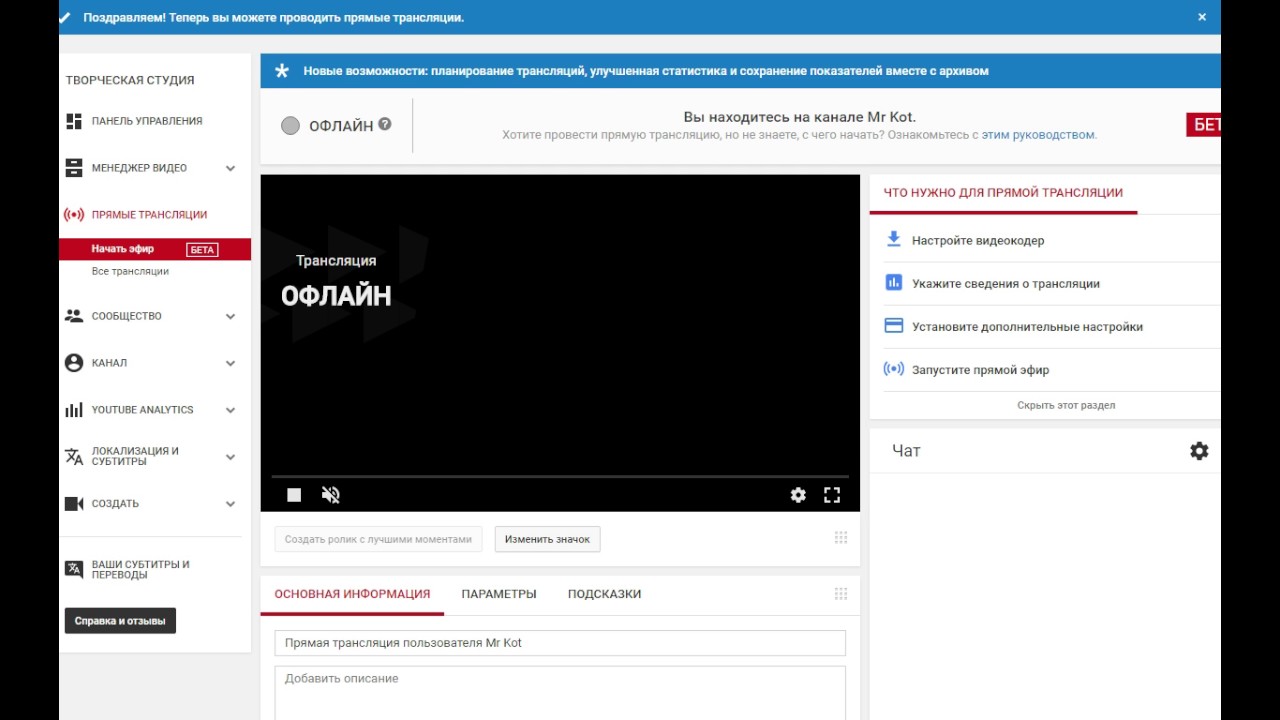
Task: Open the Панель управления dashboard icon
Action: 74,121
